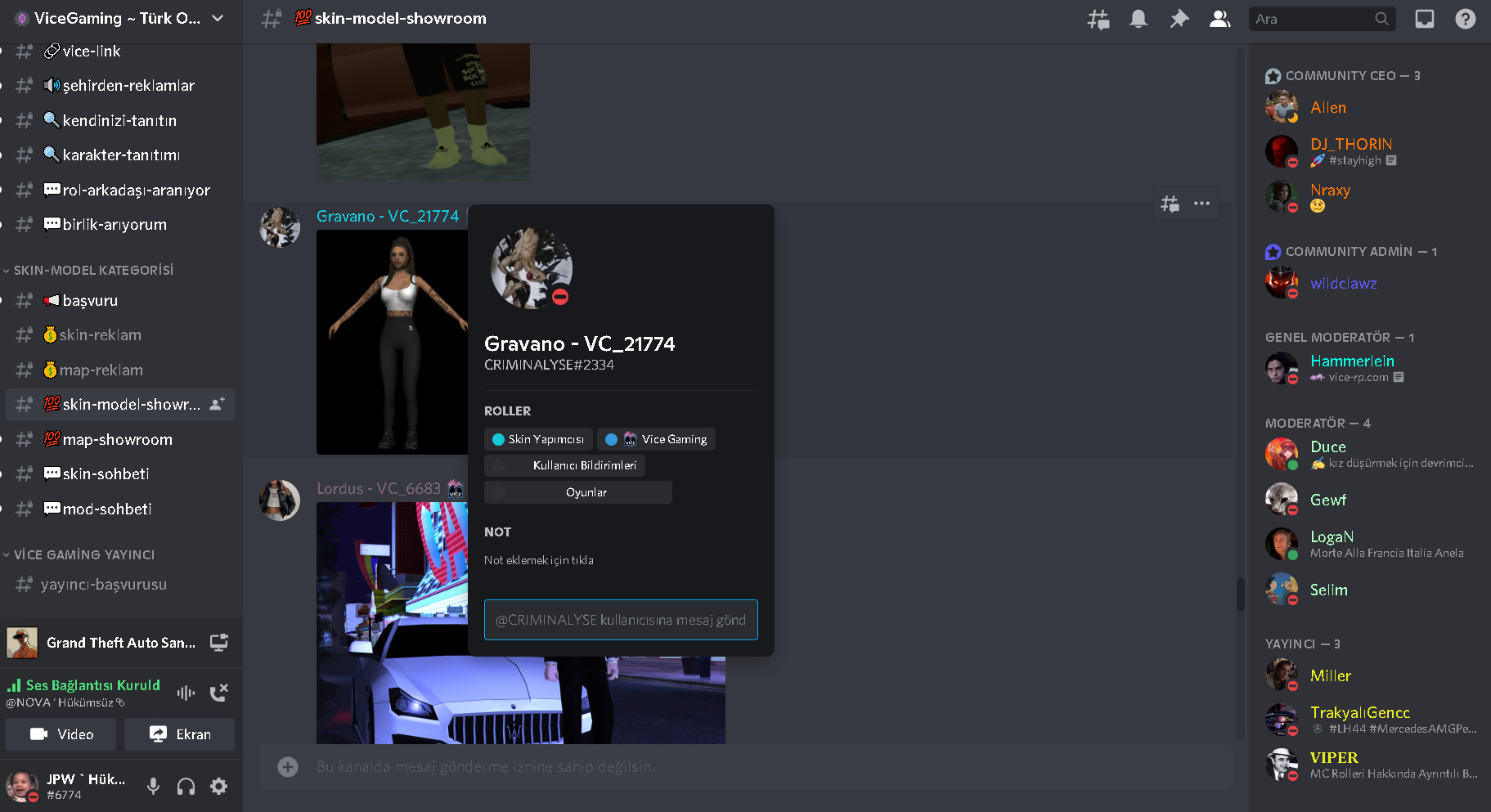Deafen with the headphones icon

pyautogui.click(x=186, y=787)
